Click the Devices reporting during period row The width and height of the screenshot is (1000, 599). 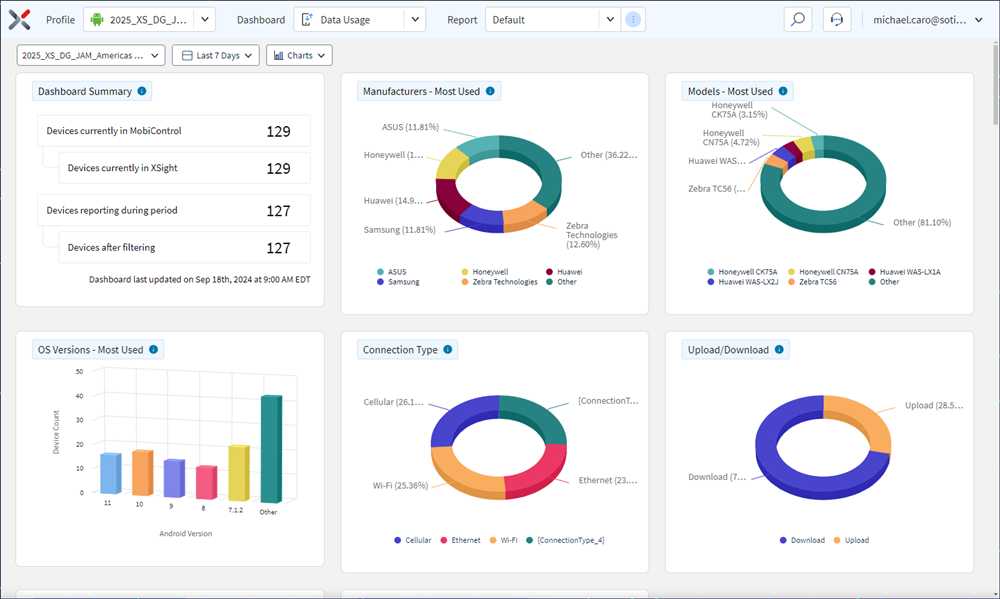pos(174,211)
